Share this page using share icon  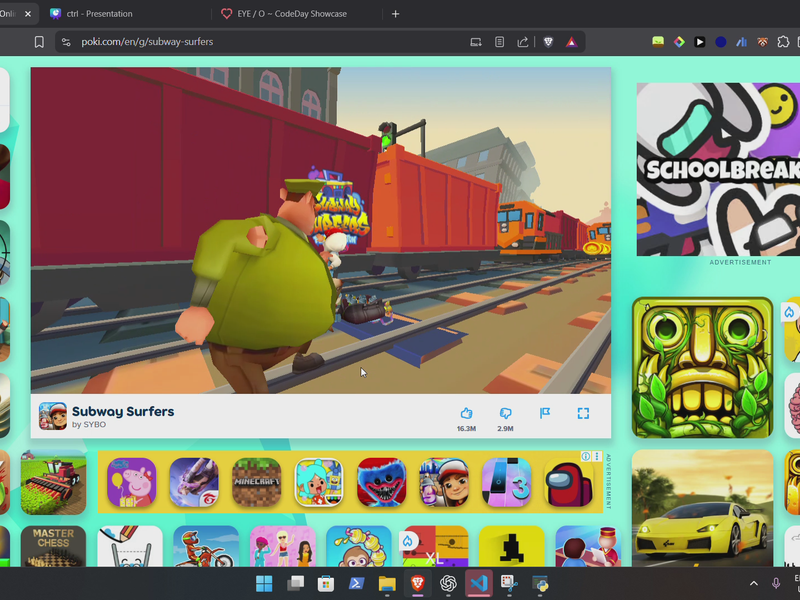[523, 42]
